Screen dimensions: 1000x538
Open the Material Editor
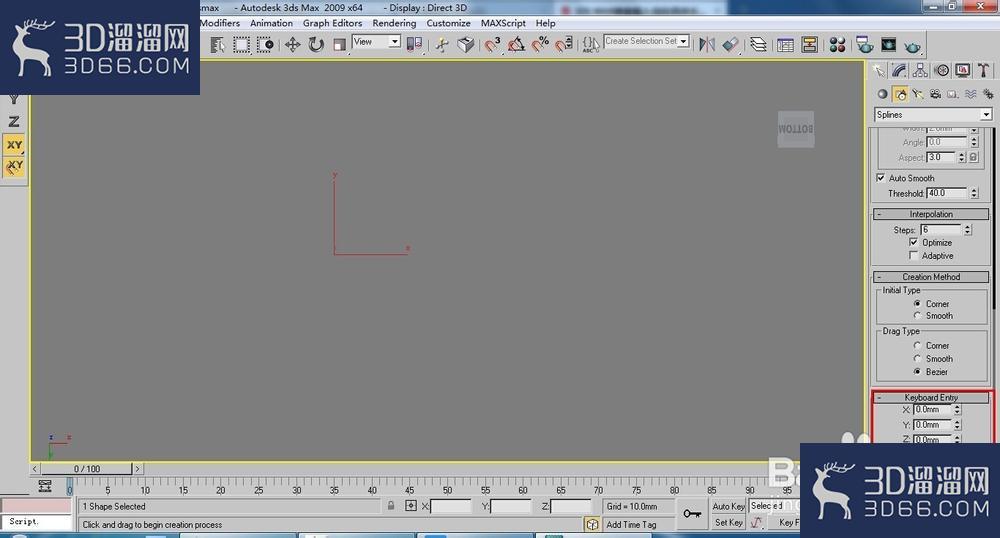tap(837, 45)
